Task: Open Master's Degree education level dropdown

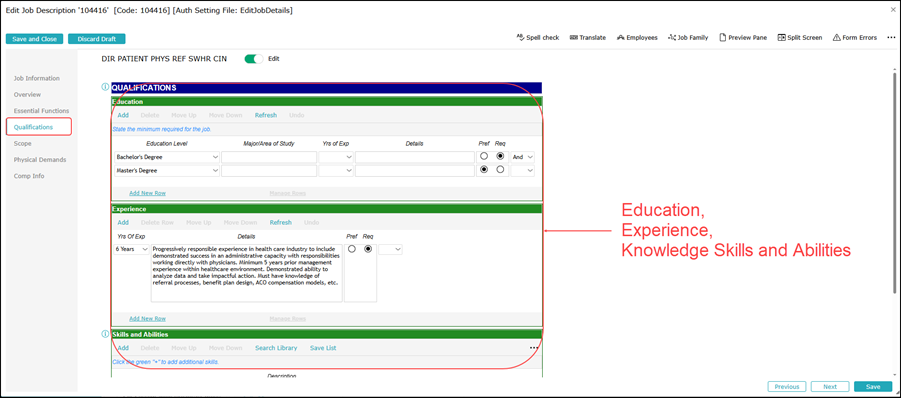Action: click(x=167, y=171)
